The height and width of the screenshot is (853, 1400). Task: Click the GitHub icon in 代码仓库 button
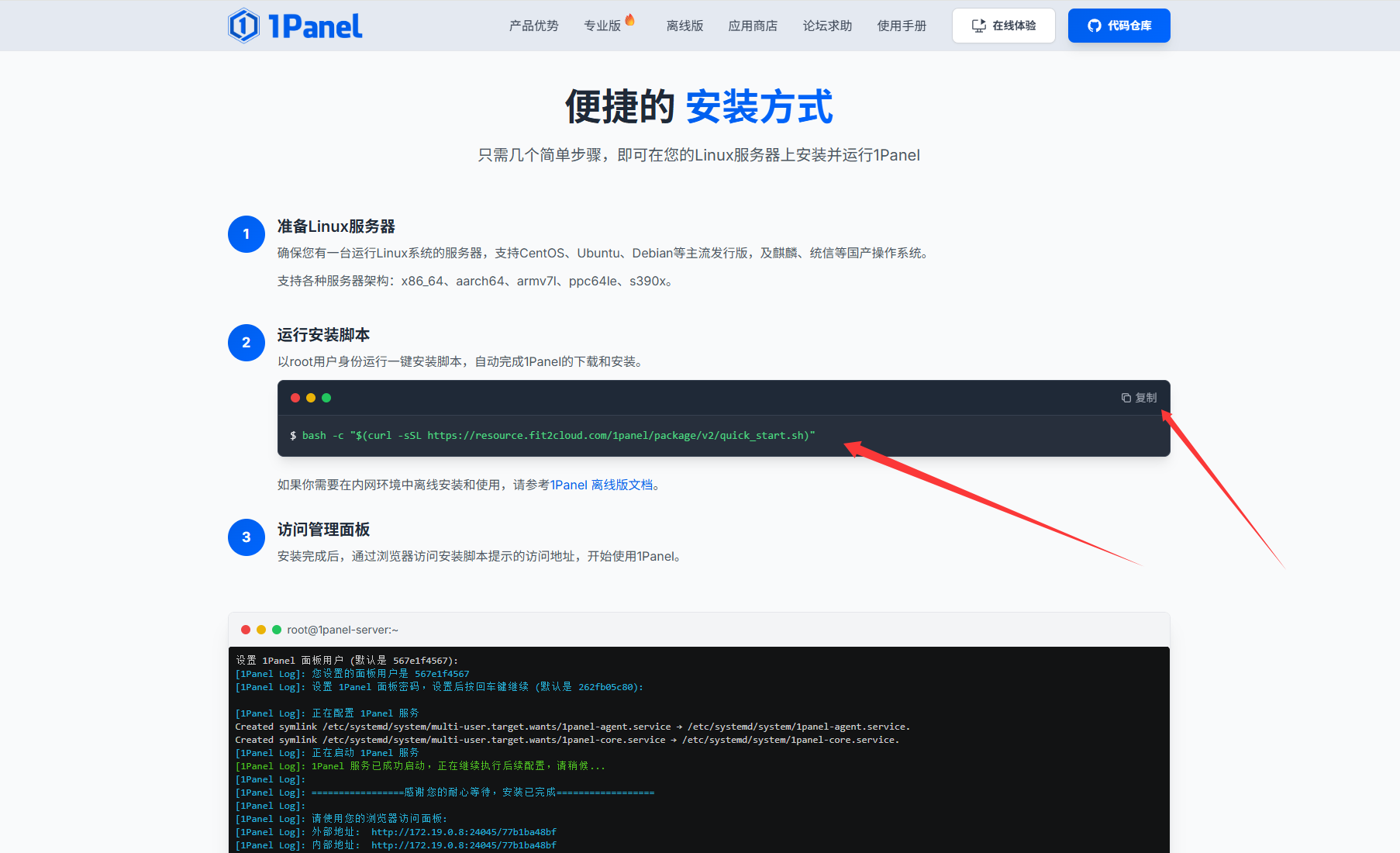pyautogui.click(x=1095, y=26)
